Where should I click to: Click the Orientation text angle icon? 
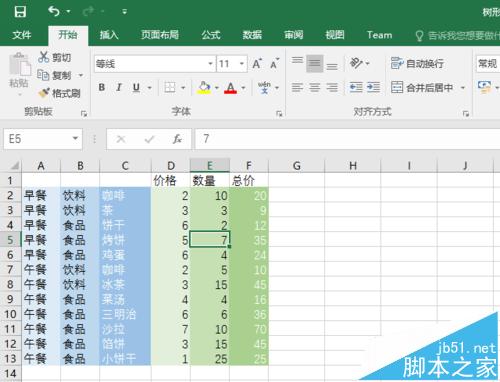[x=356, y=63]
